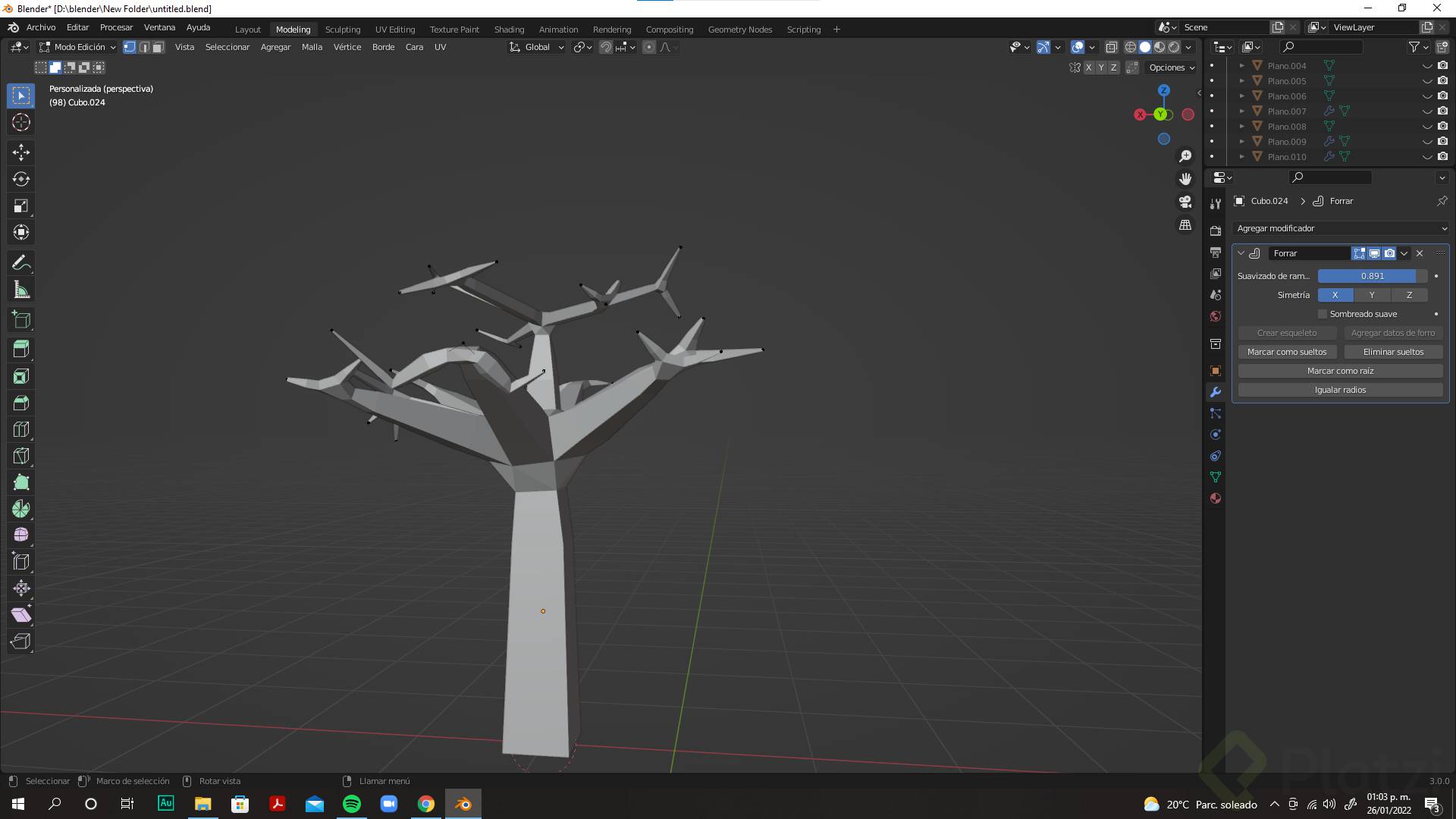Screen dimensions: 1456x819
Task: Select the 3D Cursor tool
Action: [x=21, y=122]
